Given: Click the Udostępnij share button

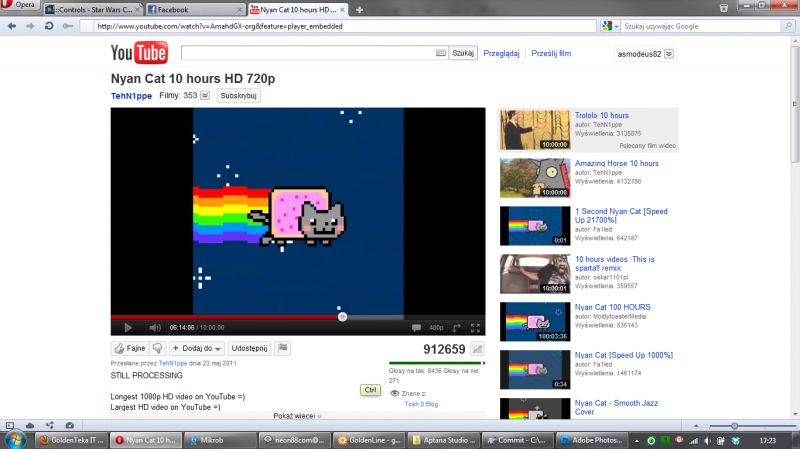Looking at the screenshot, I should pos(249,348).
